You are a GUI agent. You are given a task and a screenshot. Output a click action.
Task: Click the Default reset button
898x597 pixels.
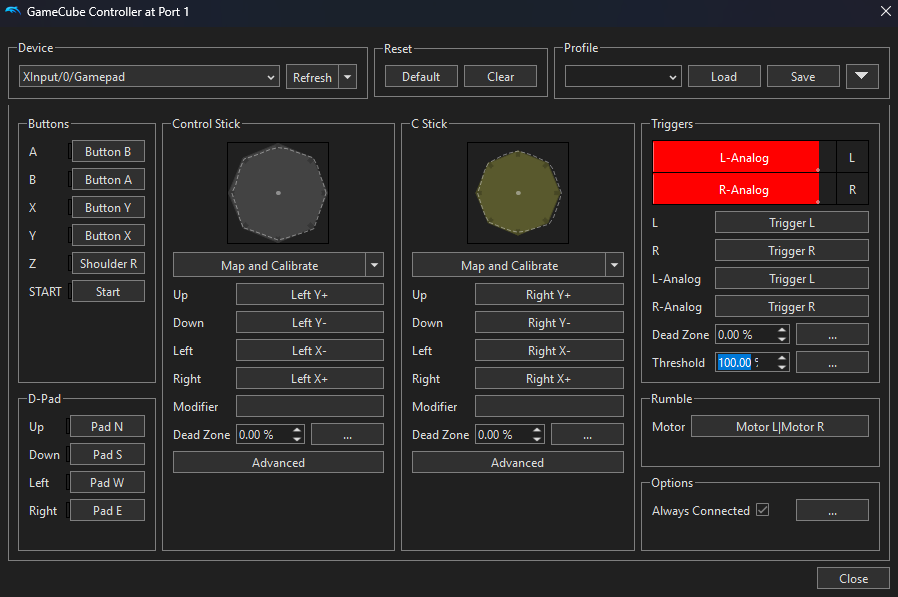coord(421,76)
